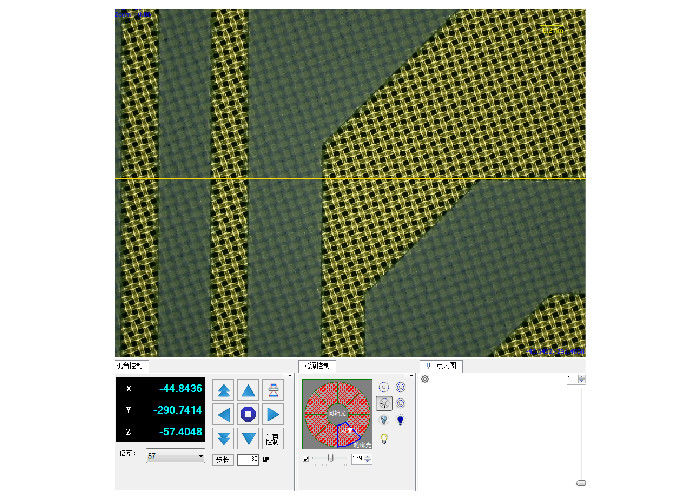Click the fast move up double-arrow button
700x500 pixels.
coord(224,390)
